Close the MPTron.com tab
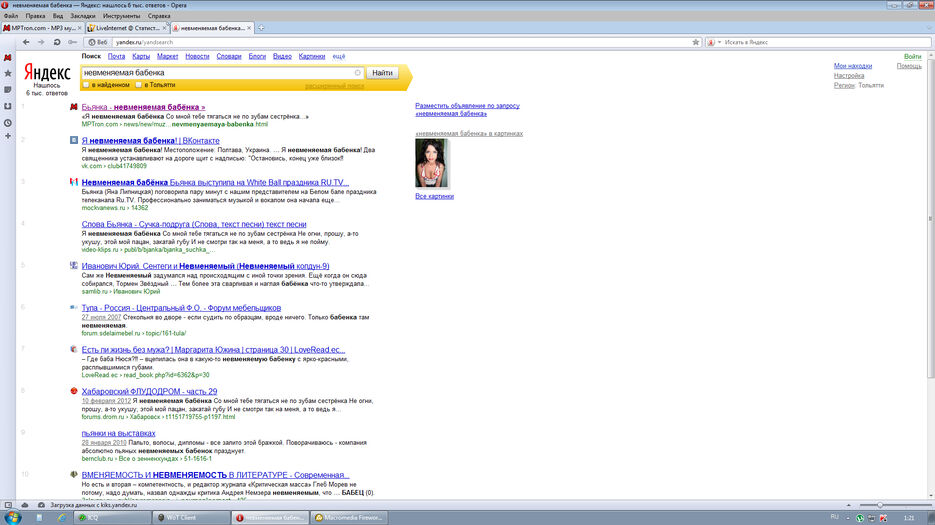This screenshot has height=525, width=935. [x=80, y=28]
